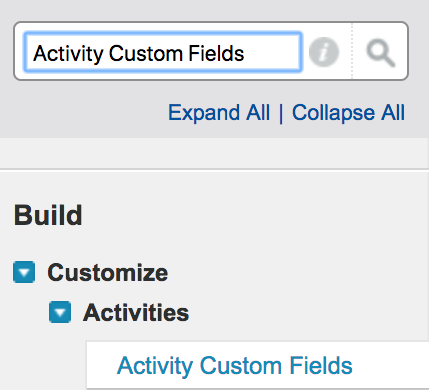
Task: Open the Activity Custom Fields link
Action: click(x=234, y=365)
